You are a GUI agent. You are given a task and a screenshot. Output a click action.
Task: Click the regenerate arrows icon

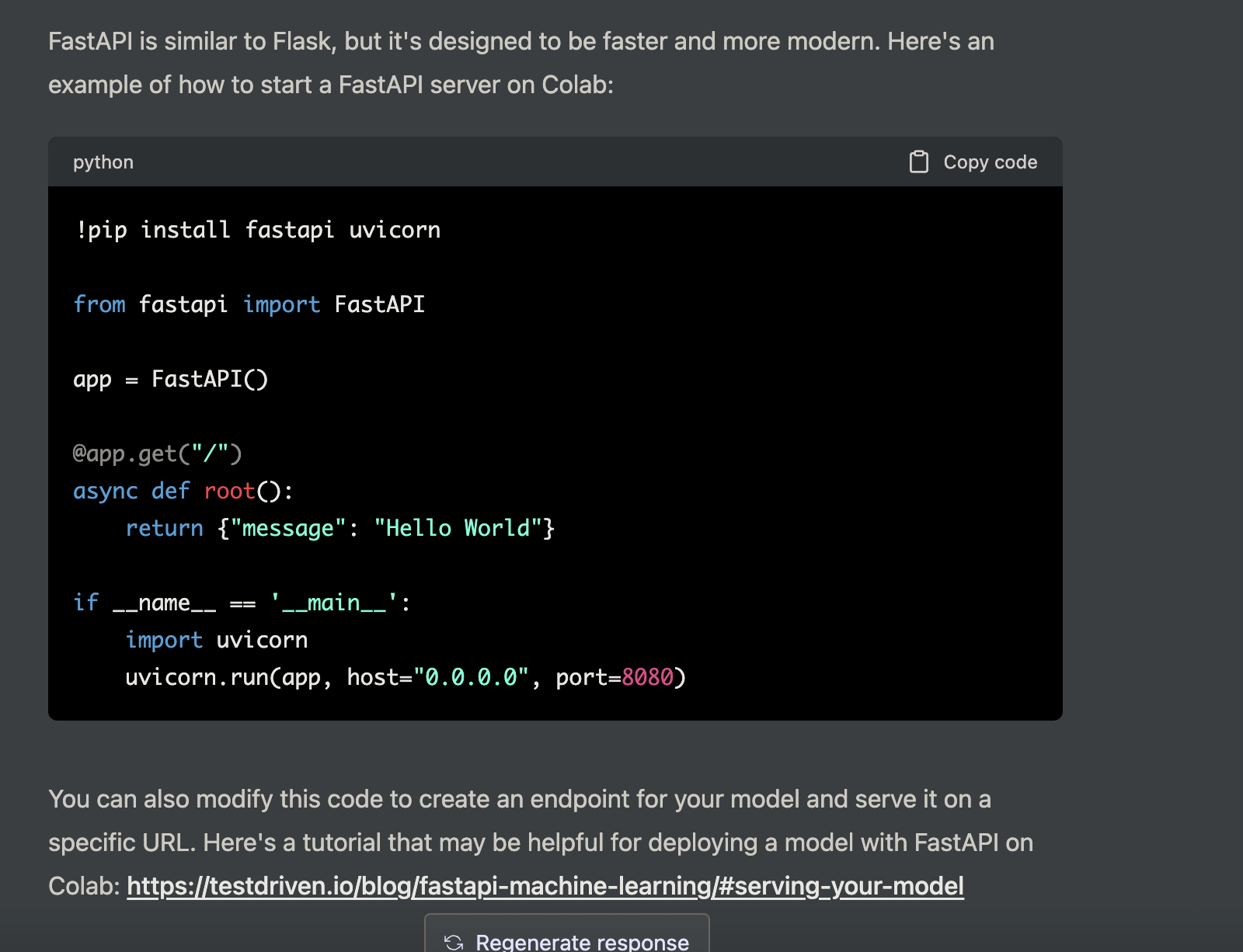[454, 942]
